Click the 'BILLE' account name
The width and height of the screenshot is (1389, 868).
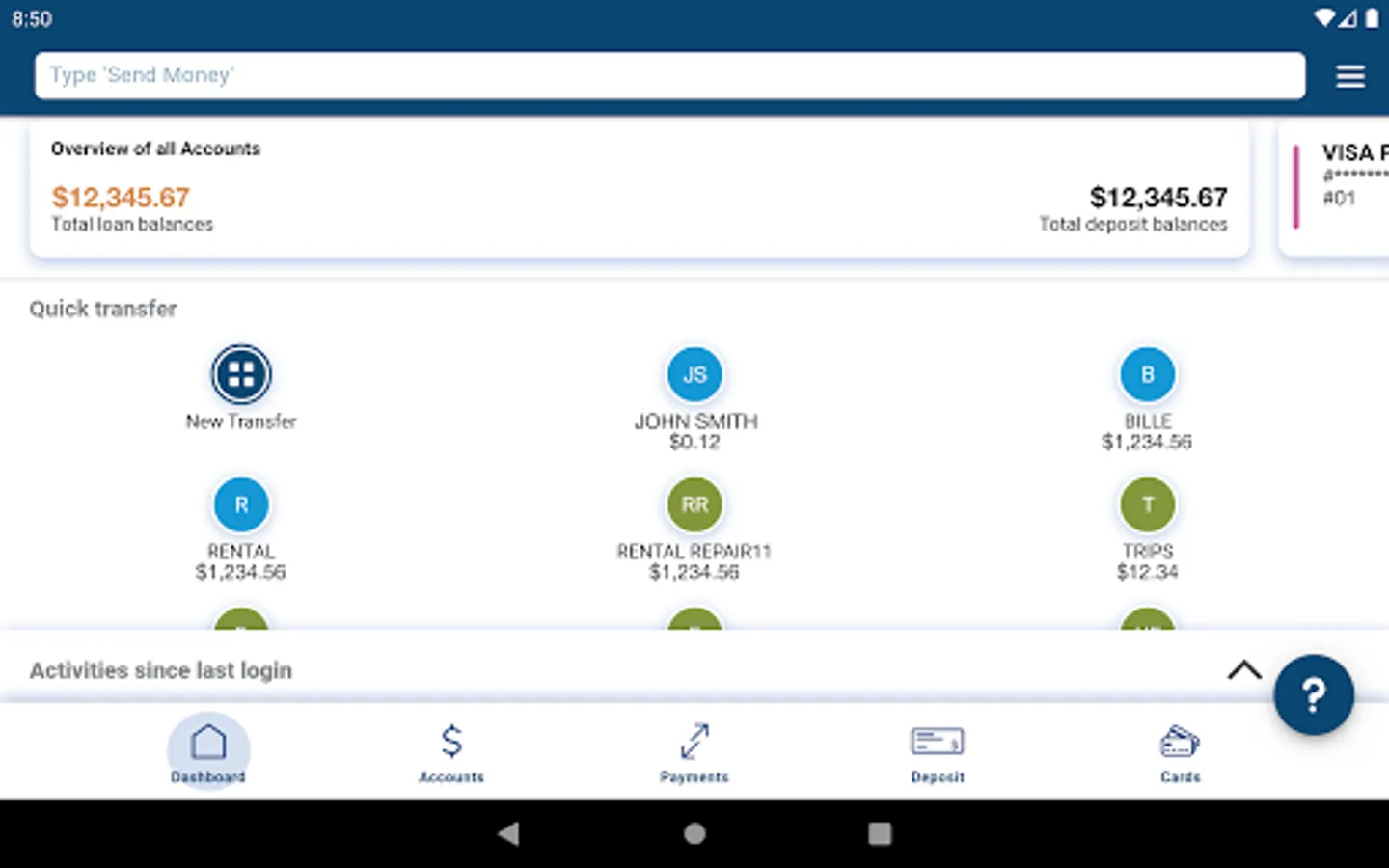click(x=1148, y=421)
